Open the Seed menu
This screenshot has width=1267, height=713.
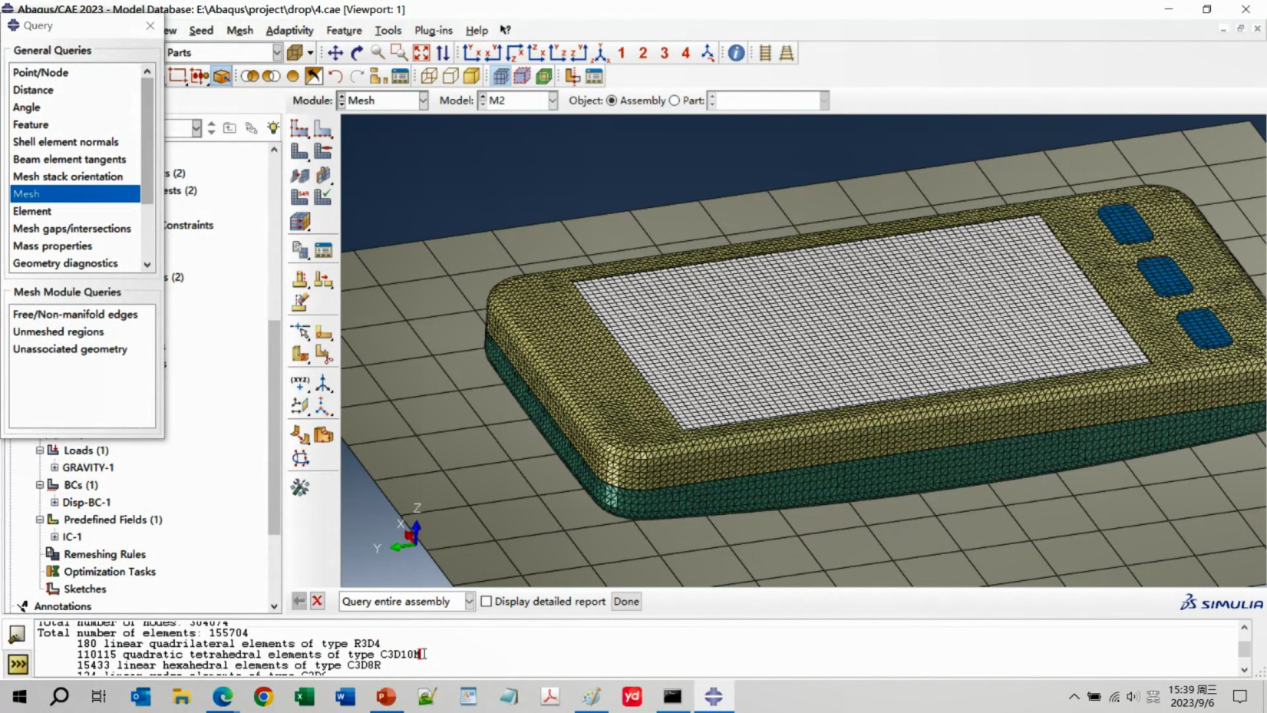coord(201,30)
